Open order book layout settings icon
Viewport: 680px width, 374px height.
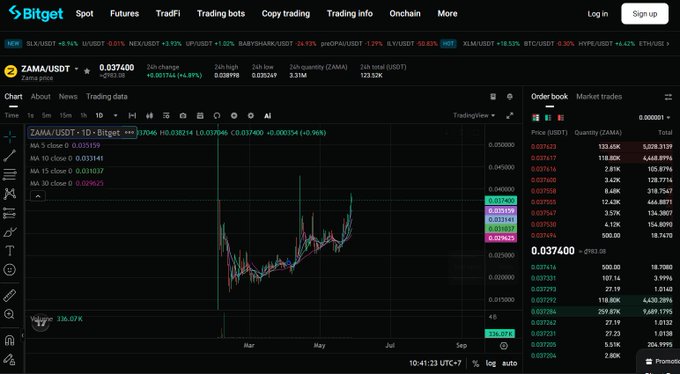[x=668, y=97]
